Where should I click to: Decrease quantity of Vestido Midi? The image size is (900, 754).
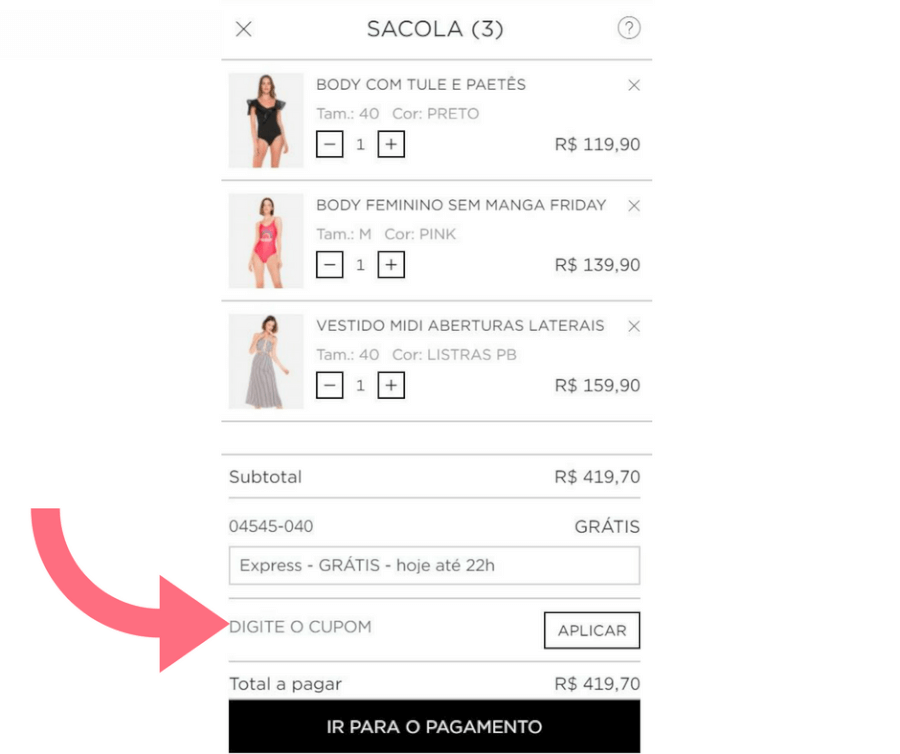pyautogui.click(x=330, y=385)
